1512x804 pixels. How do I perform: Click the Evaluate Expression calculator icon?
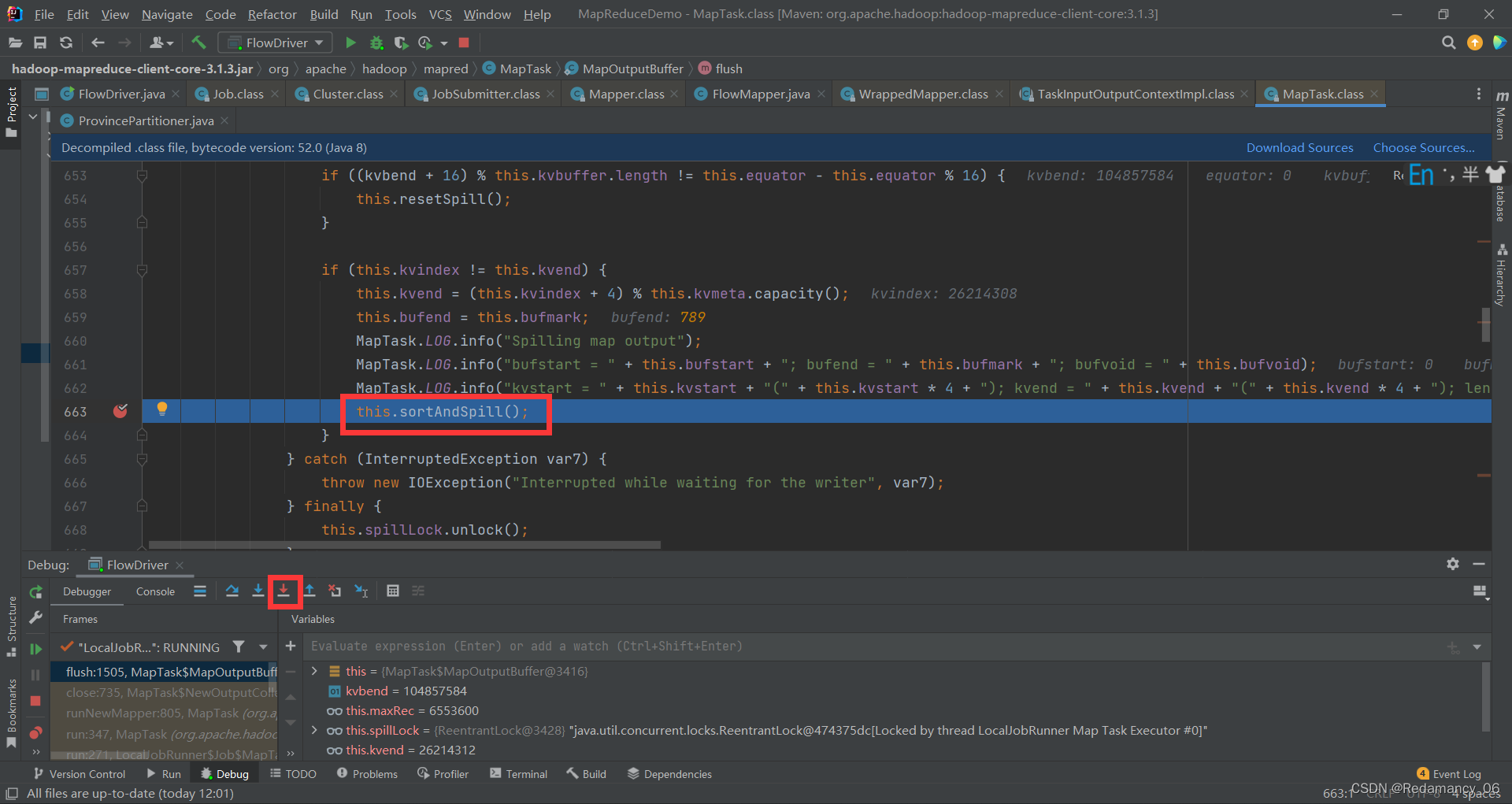click(393, 591)
